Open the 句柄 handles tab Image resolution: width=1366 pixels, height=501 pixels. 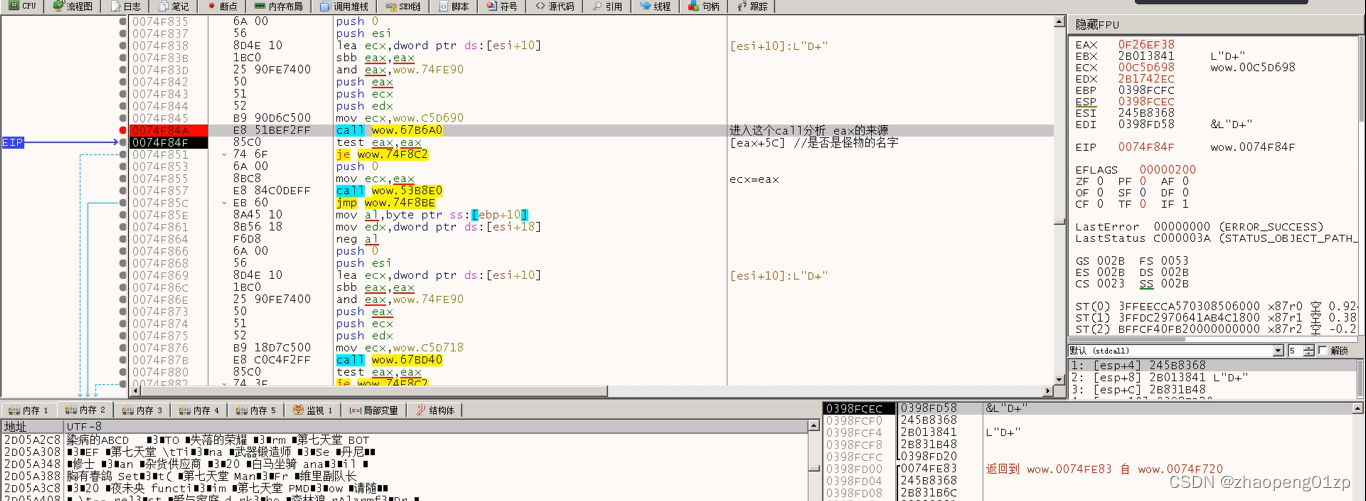tap(704, 6)
